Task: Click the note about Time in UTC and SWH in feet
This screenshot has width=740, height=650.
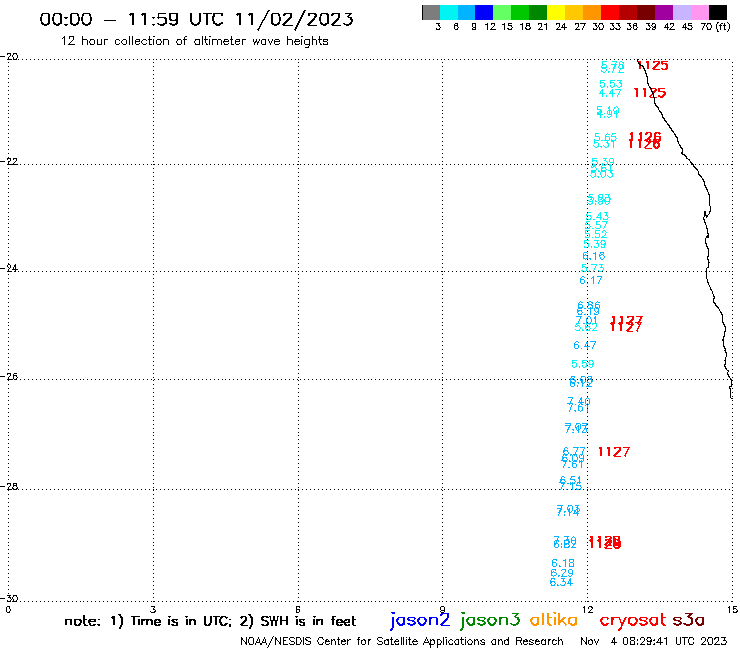Action: pos(210,621)
